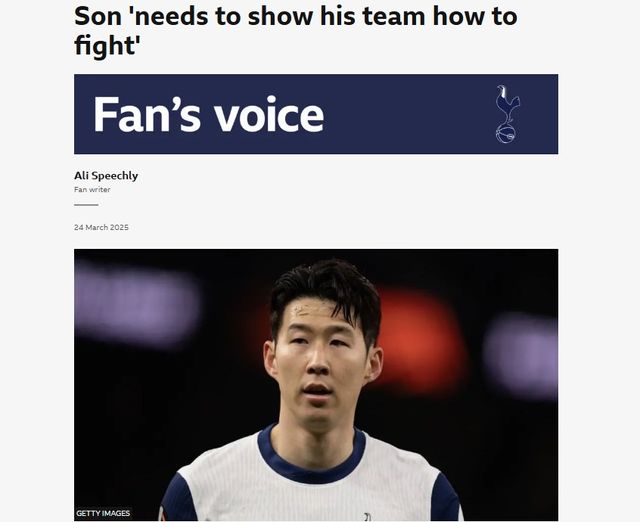
Task: Click the Fan writer subtitle
Action: [92, 189]
